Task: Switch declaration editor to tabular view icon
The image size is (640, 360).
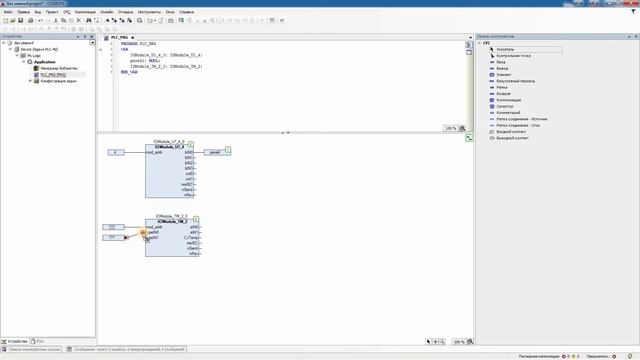Action: 469,53
